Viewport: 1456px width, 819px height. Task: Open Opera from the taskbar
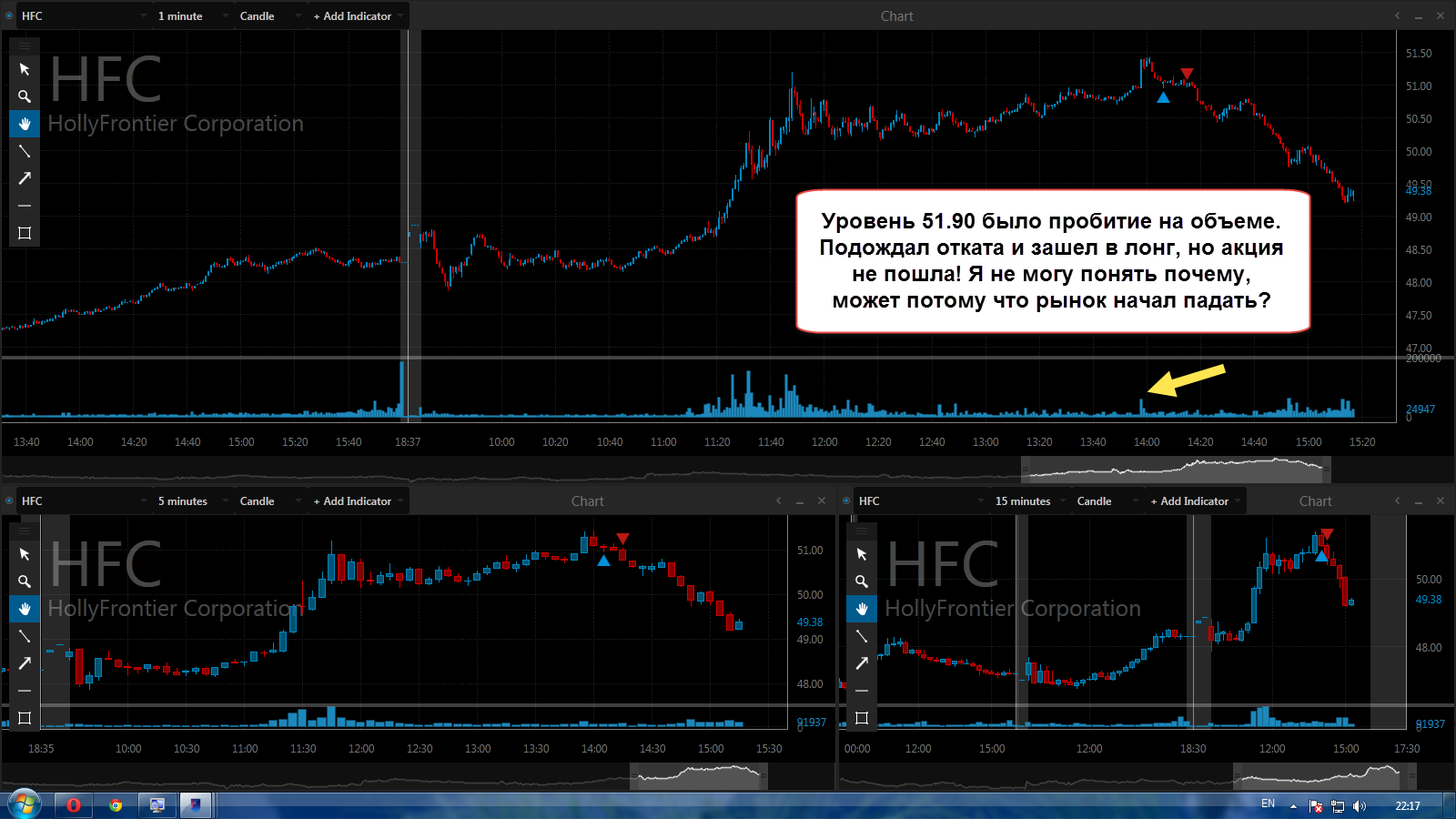74,805
